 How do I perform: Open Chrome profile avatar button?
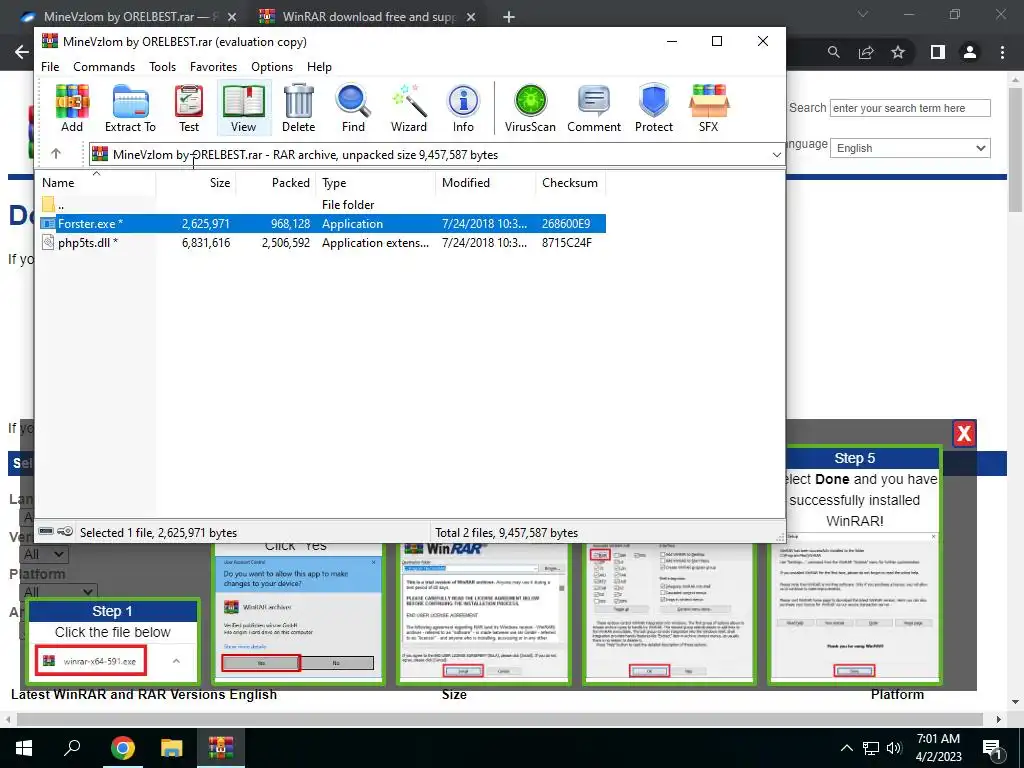coord(970,52)
